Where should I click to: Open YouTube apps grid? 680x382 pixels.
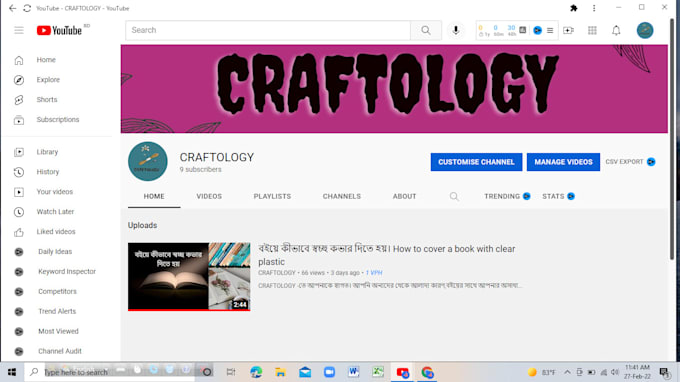592,30
